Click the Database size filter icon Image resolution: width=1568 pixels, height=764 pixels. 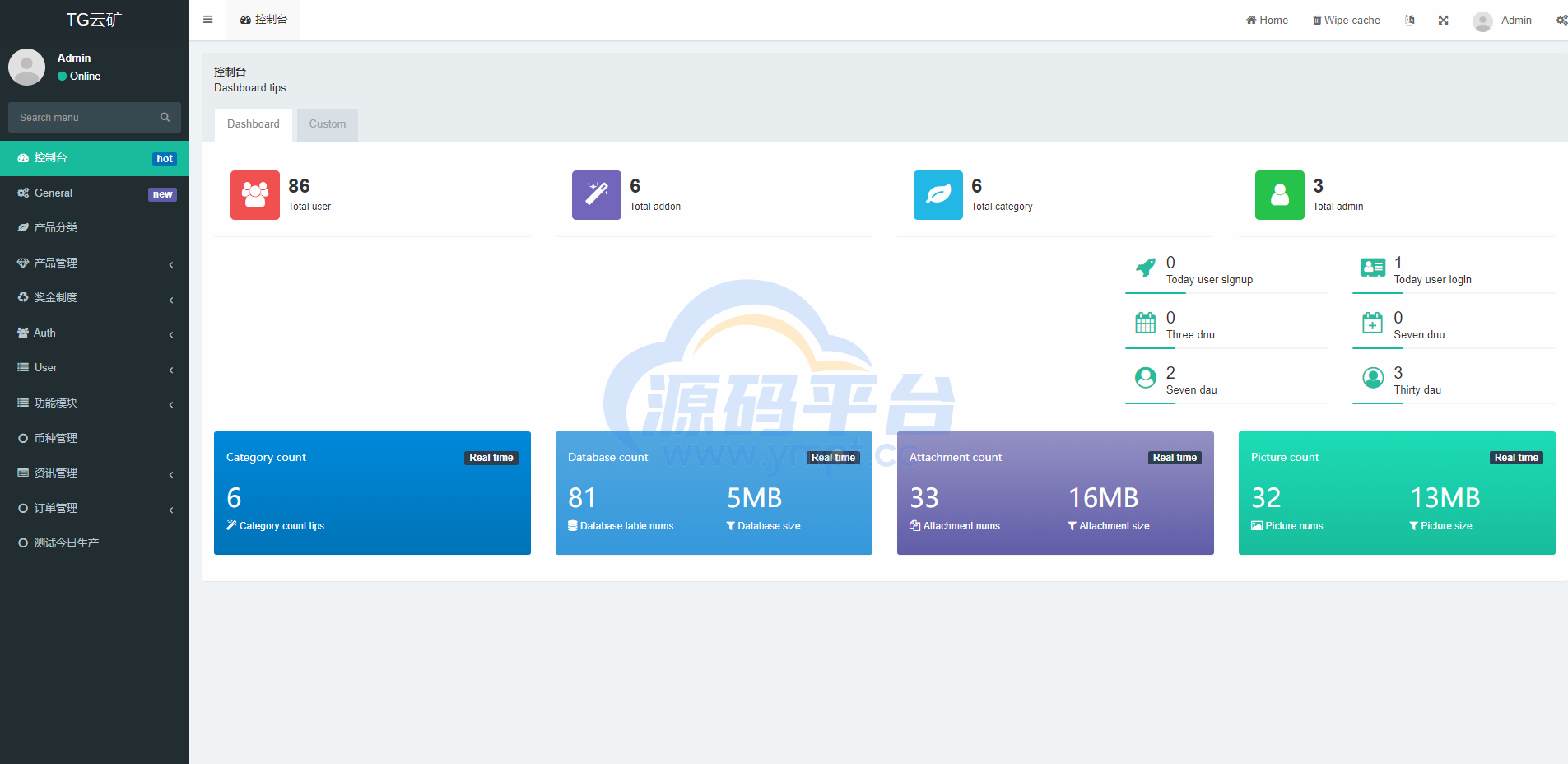(731, 525)
